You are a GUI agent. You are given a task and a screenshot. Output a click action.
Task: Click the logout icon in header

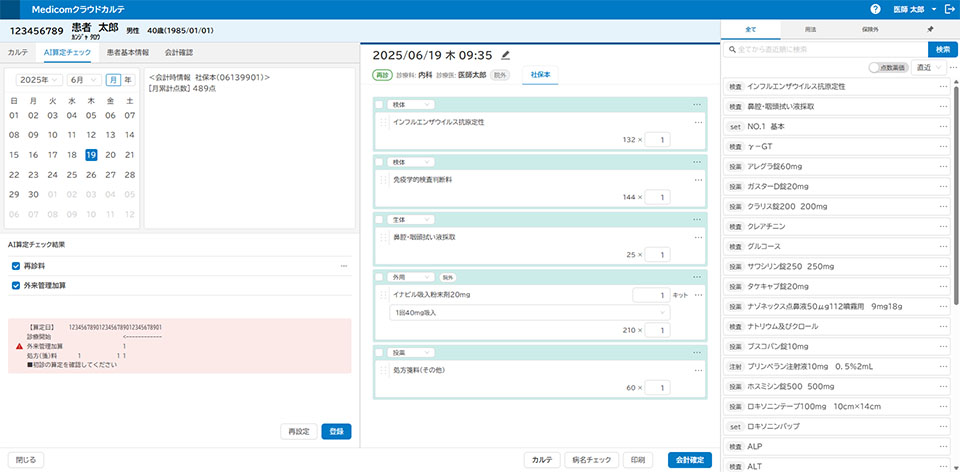948,9
